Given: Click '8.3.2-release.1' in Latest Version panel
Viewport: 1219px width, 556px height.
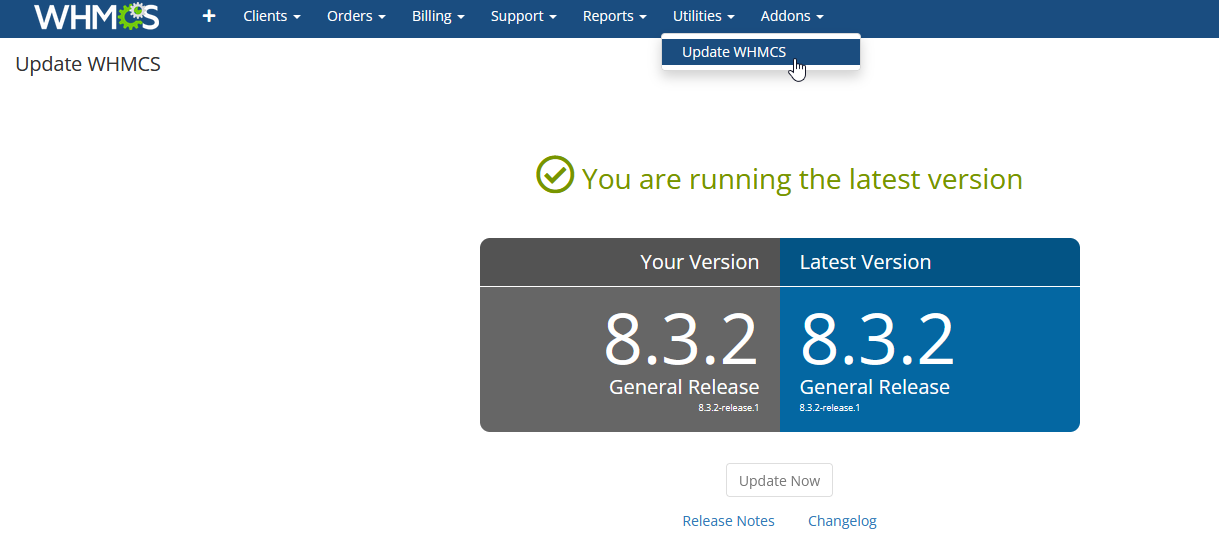Looking at the screenshot, I should click(830, 408).
